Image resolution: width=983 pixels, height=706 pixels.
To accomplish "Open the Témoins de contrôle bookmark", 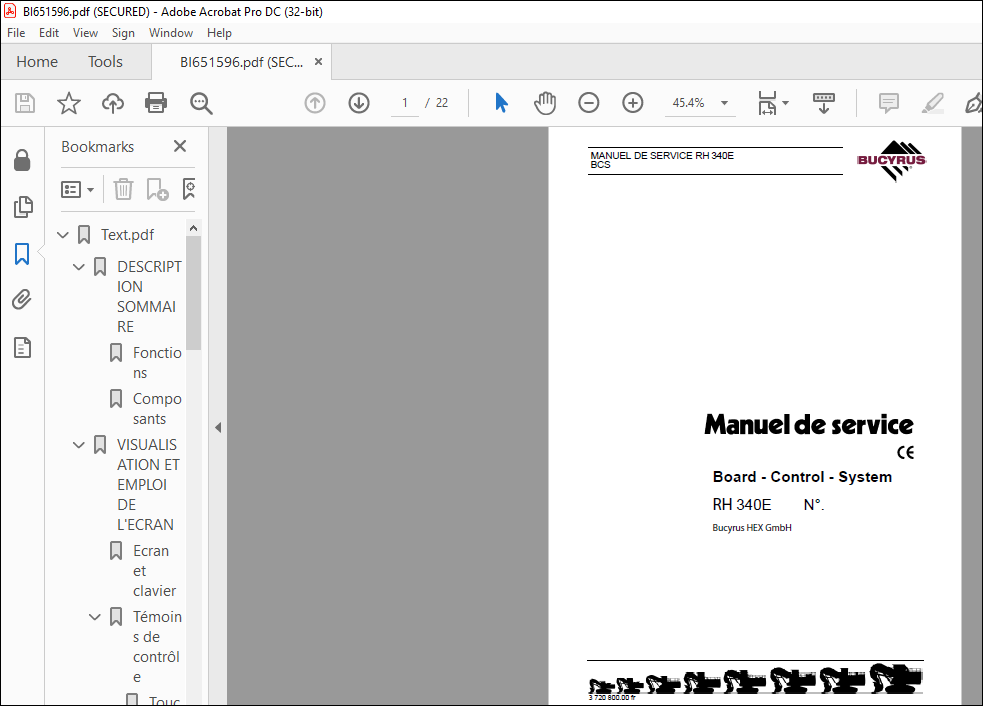I will pyautogui.click(x=157, y=646).
